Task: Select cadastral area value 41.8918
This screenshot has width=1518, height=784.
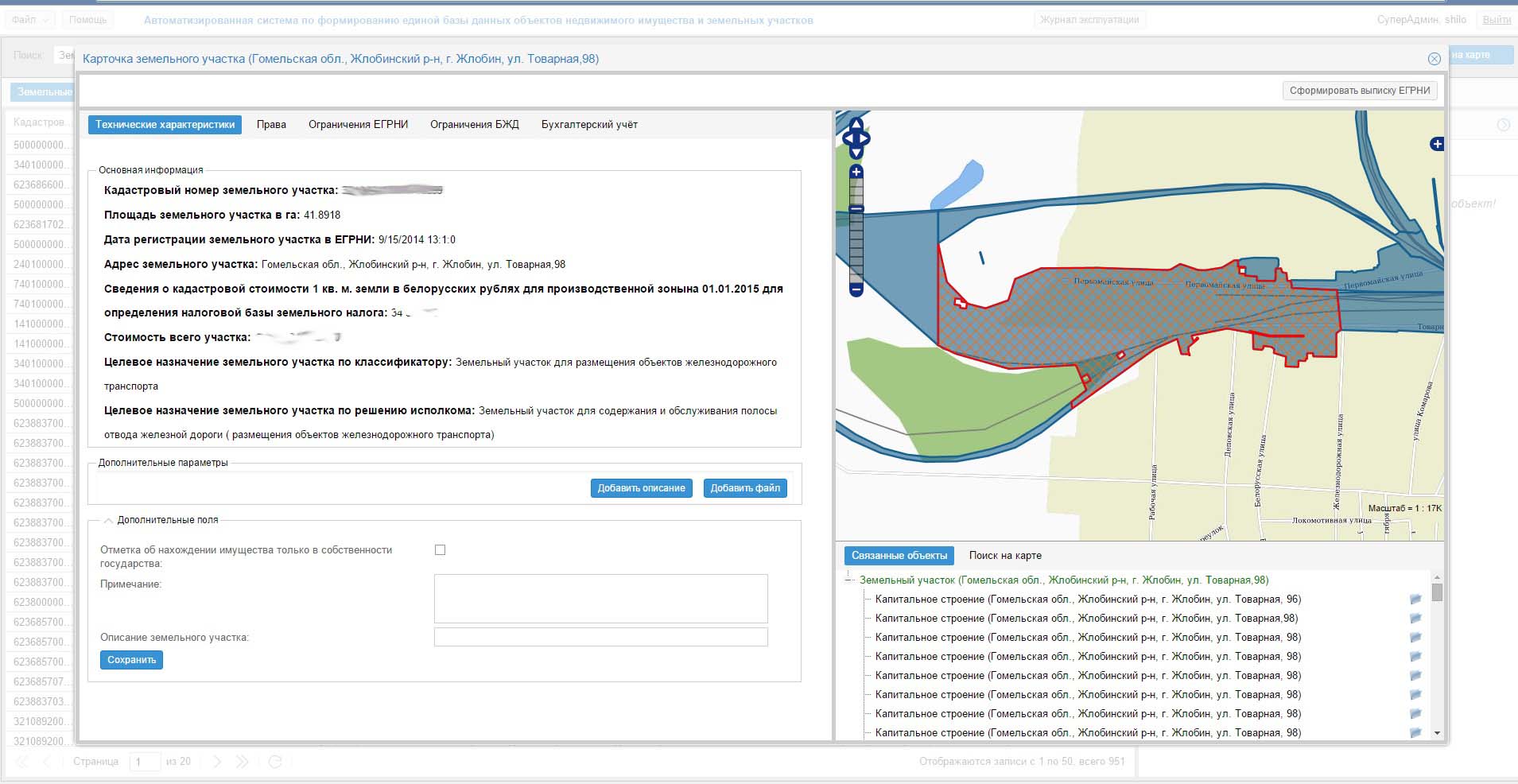Action: coord(322,215)
